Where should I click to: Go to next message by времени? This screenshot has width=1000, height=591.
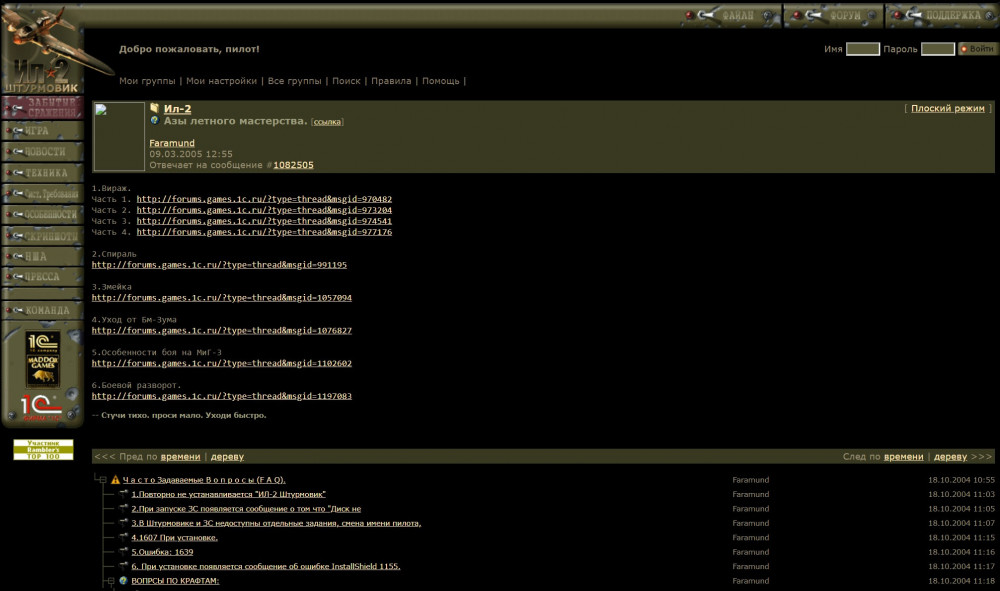(x=904, y=456)
